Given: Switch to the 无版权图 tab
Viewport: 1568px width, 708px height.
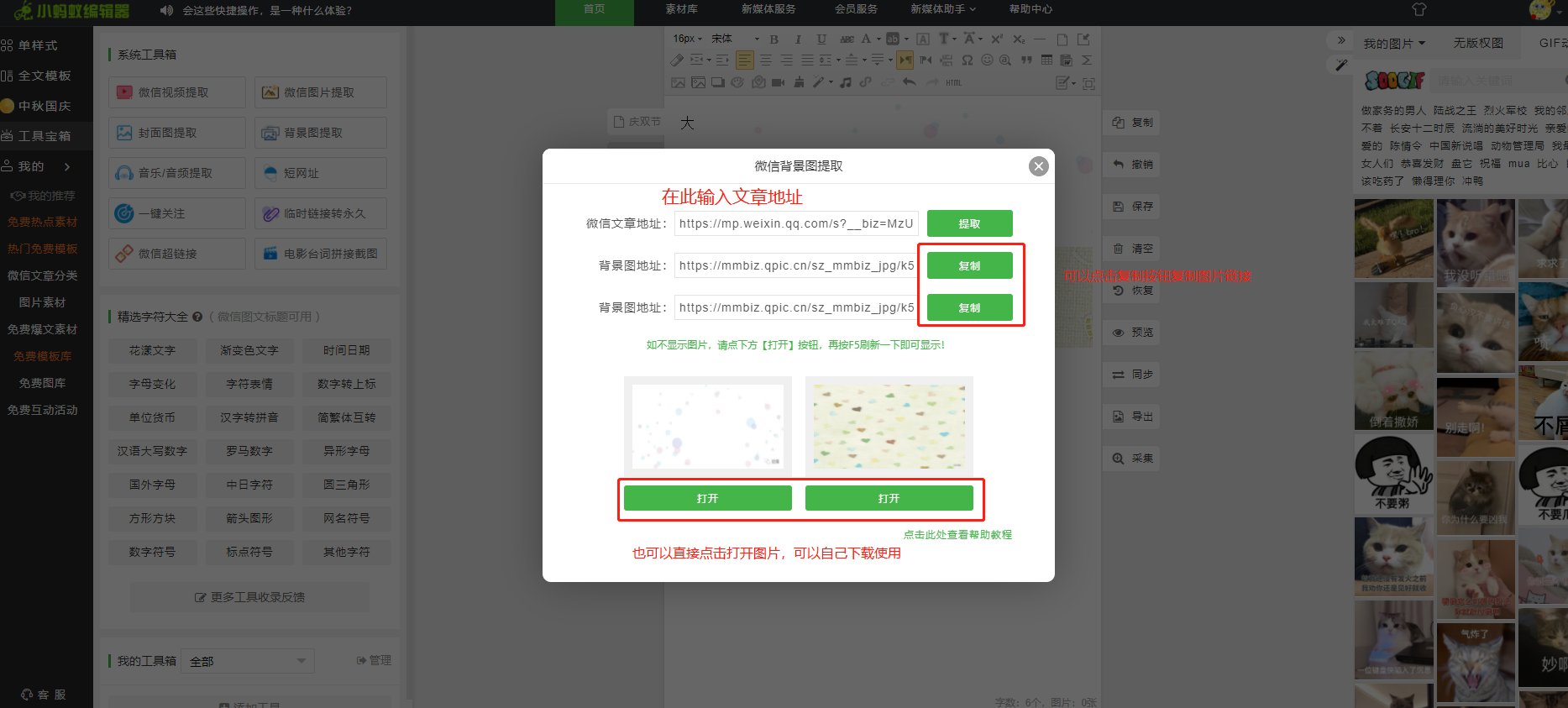Looking at the screenshot, I should 1478,43.
